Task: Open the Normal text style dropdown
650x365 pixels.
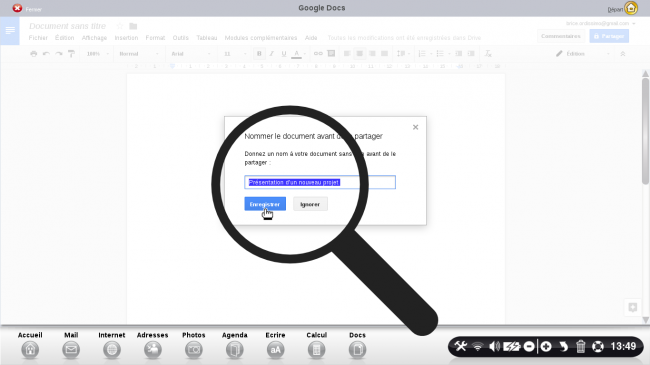Action: 139,54
